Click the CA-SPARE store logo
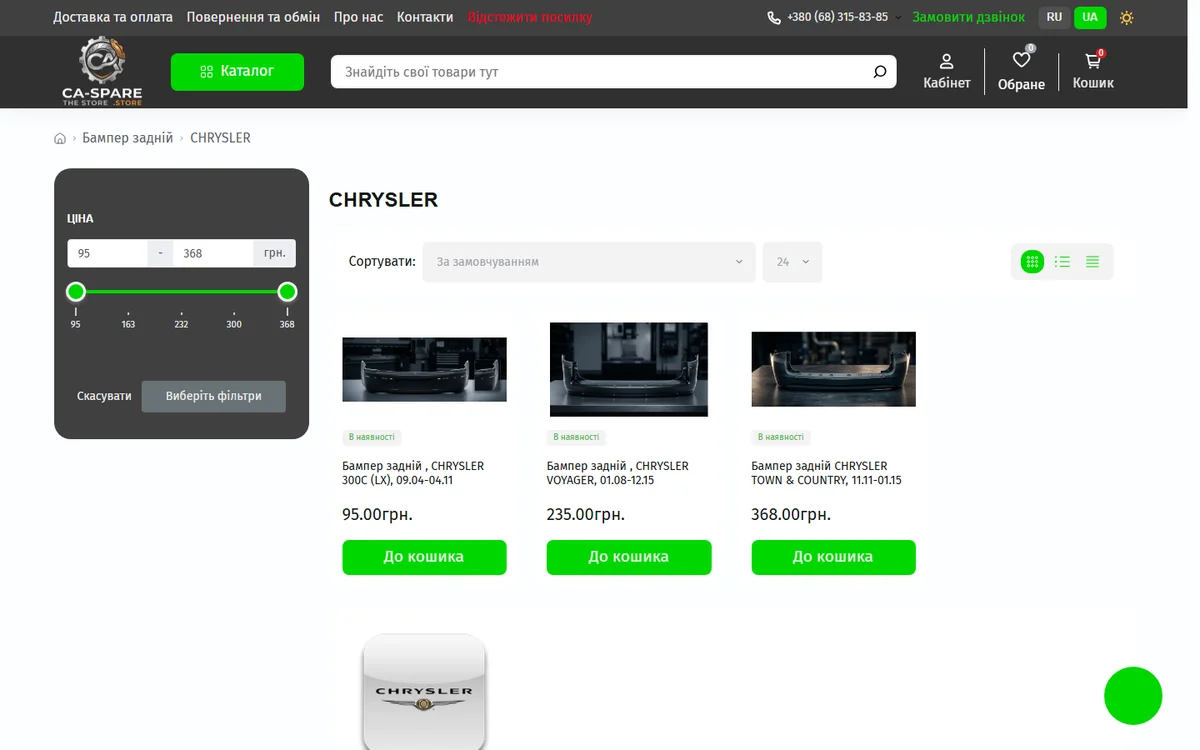 coord(102,71)
